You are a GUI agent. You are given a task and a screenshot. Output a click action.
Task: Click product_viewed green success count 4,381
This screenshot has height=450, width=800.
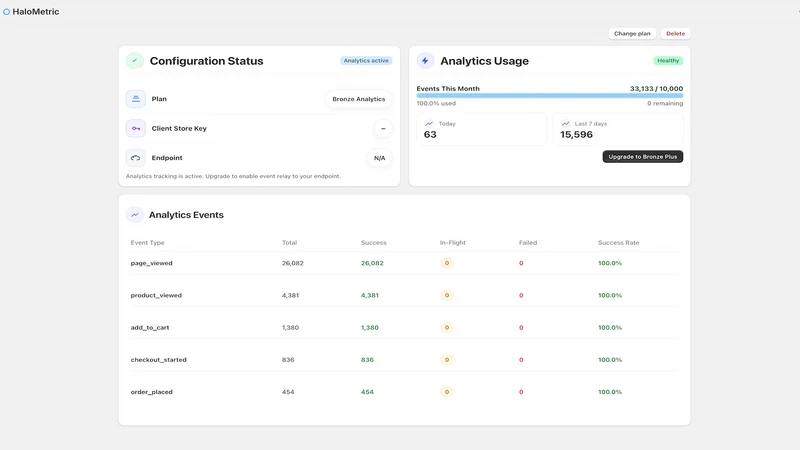[x=370, y=295]
